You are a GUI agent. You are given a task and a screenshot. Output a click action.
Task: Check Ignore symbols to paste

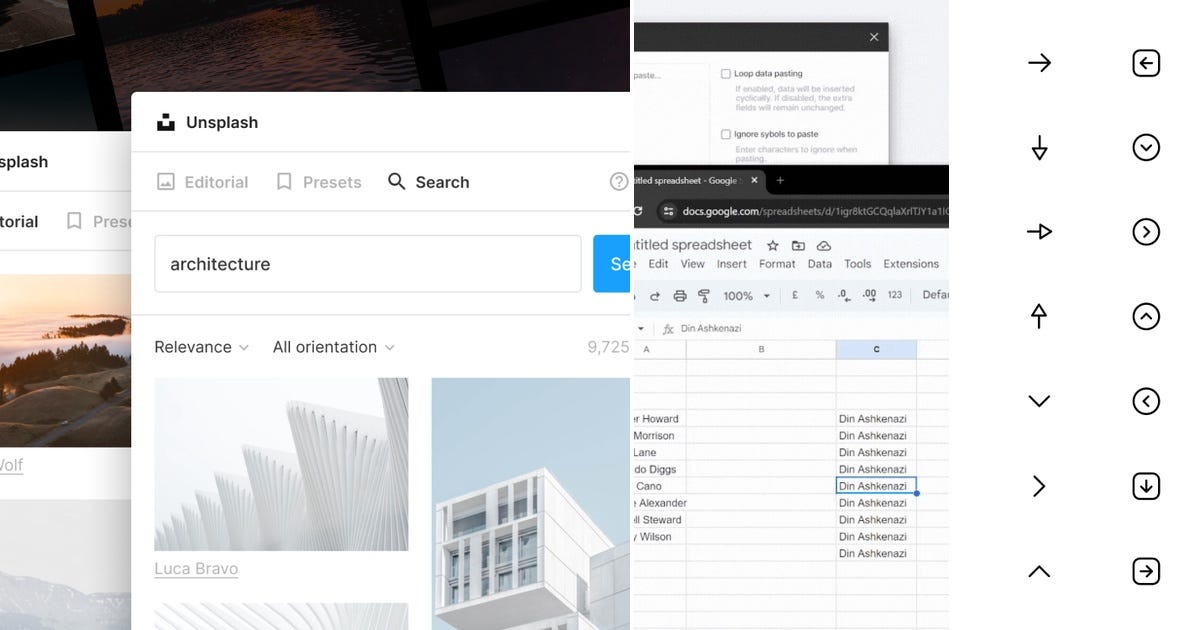tap(727, 133)
